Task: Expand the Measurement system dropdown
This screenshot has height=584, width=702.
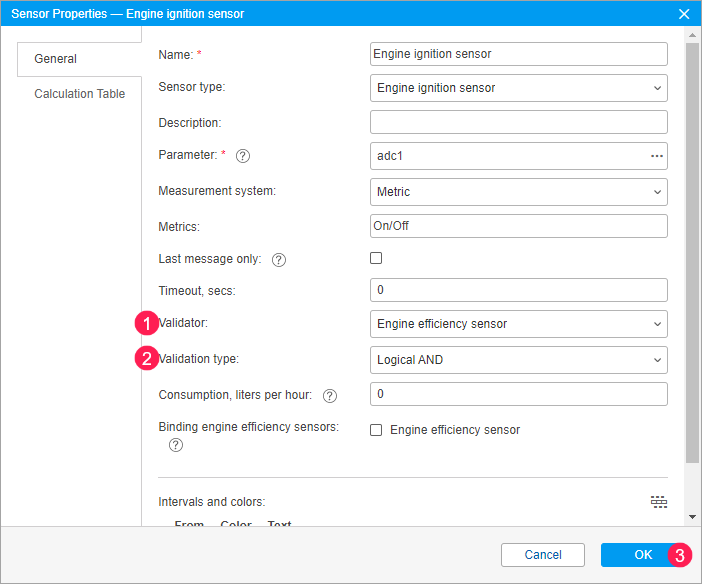Action: [x=518, y=192]
